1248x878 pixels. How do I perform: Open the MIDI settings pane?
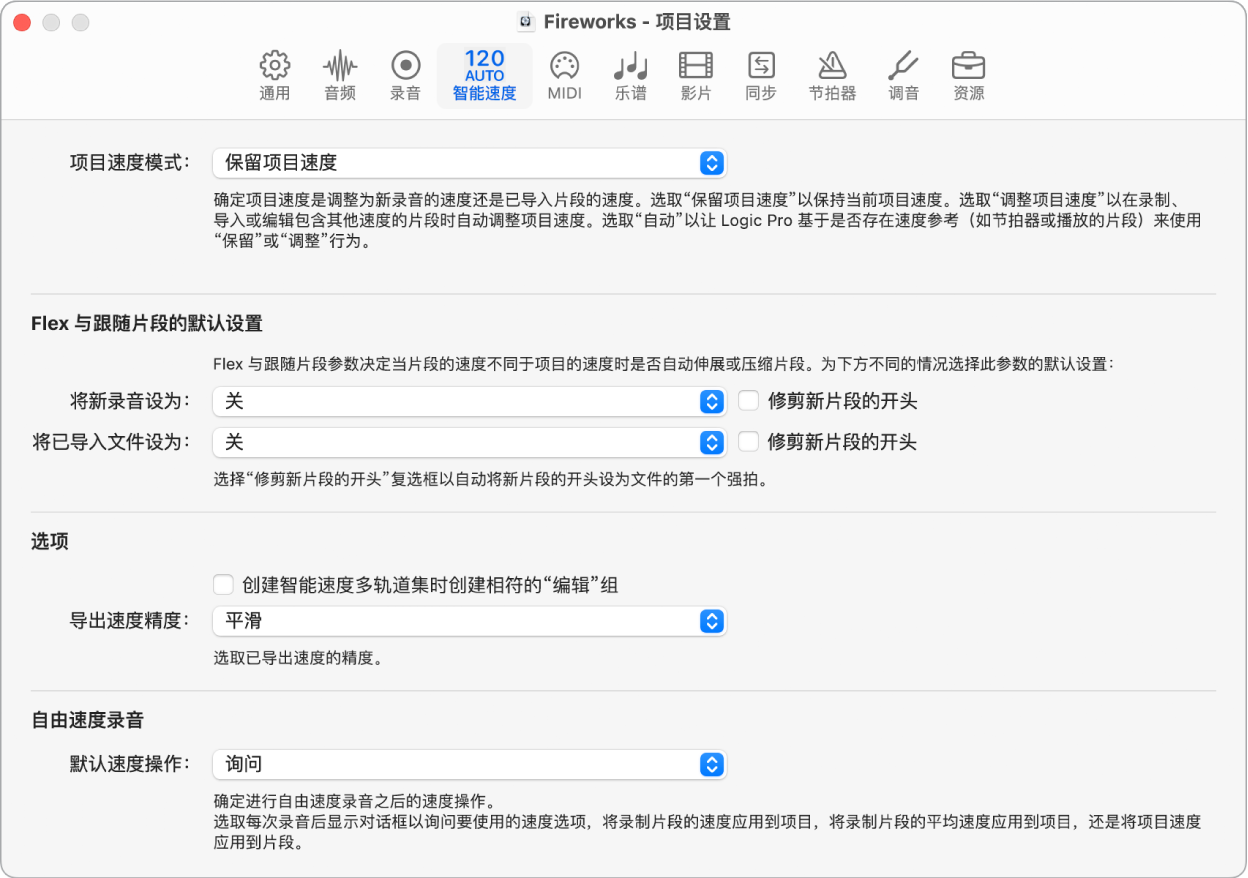(565, 77)
